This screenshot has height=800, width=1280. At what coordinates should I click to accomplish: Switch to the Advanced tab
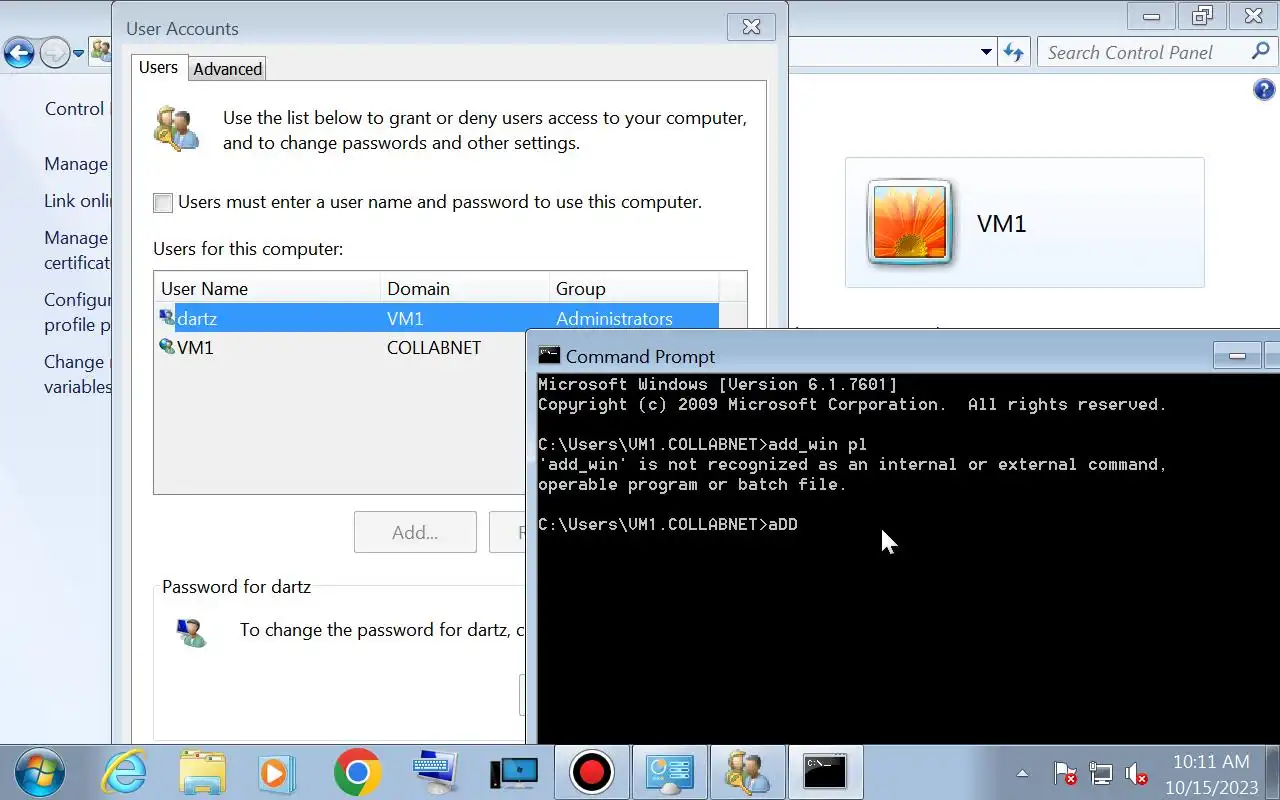227,69
